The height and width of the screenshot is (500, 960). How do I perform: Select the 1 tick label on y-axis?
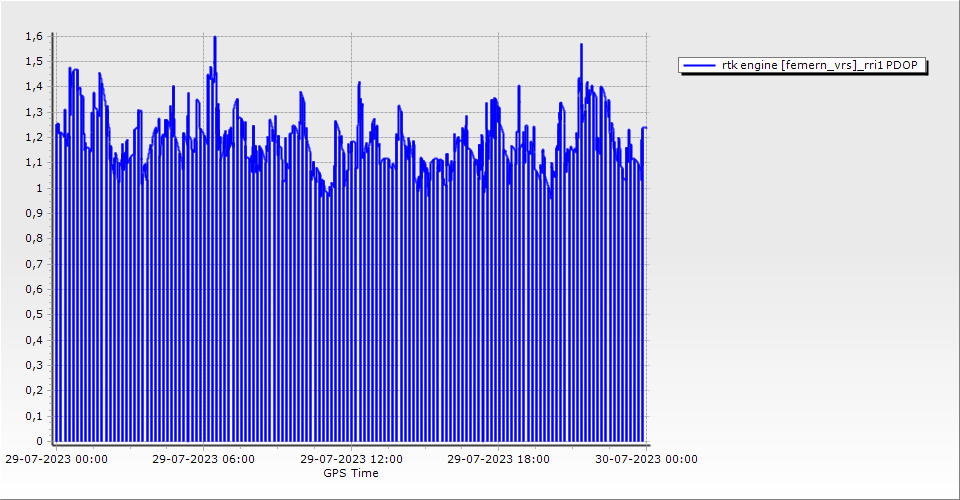(x=39, y=188)
